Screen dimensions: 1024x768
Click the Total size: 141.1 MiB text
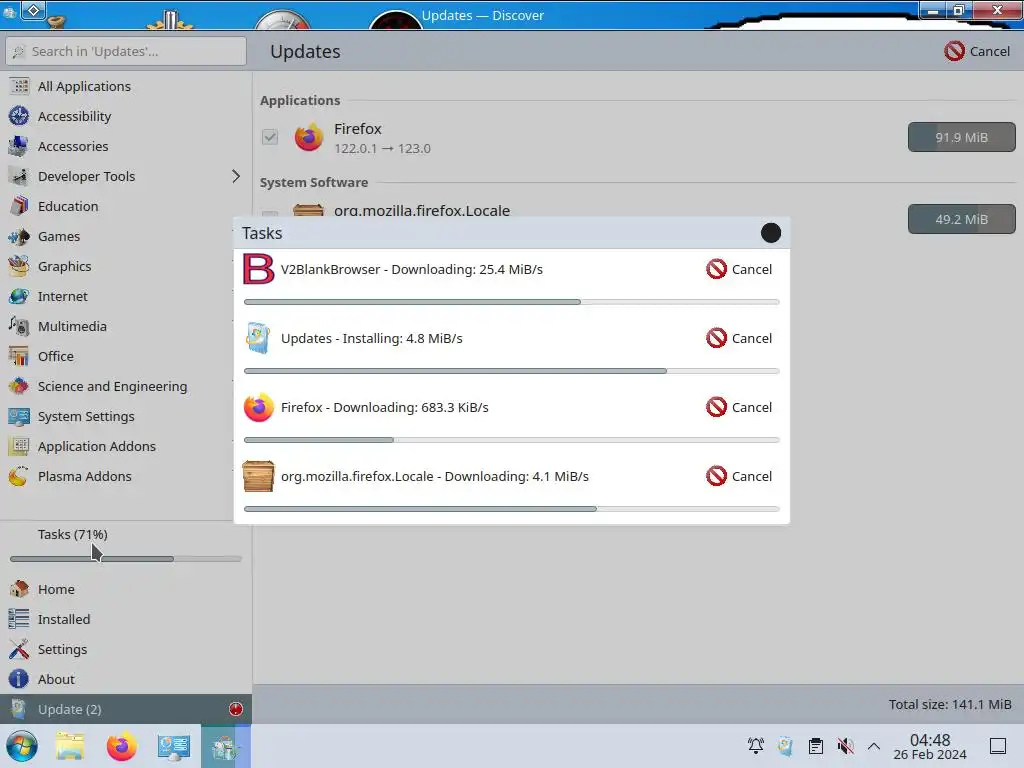pyautogui.click(x=950, y=704)
